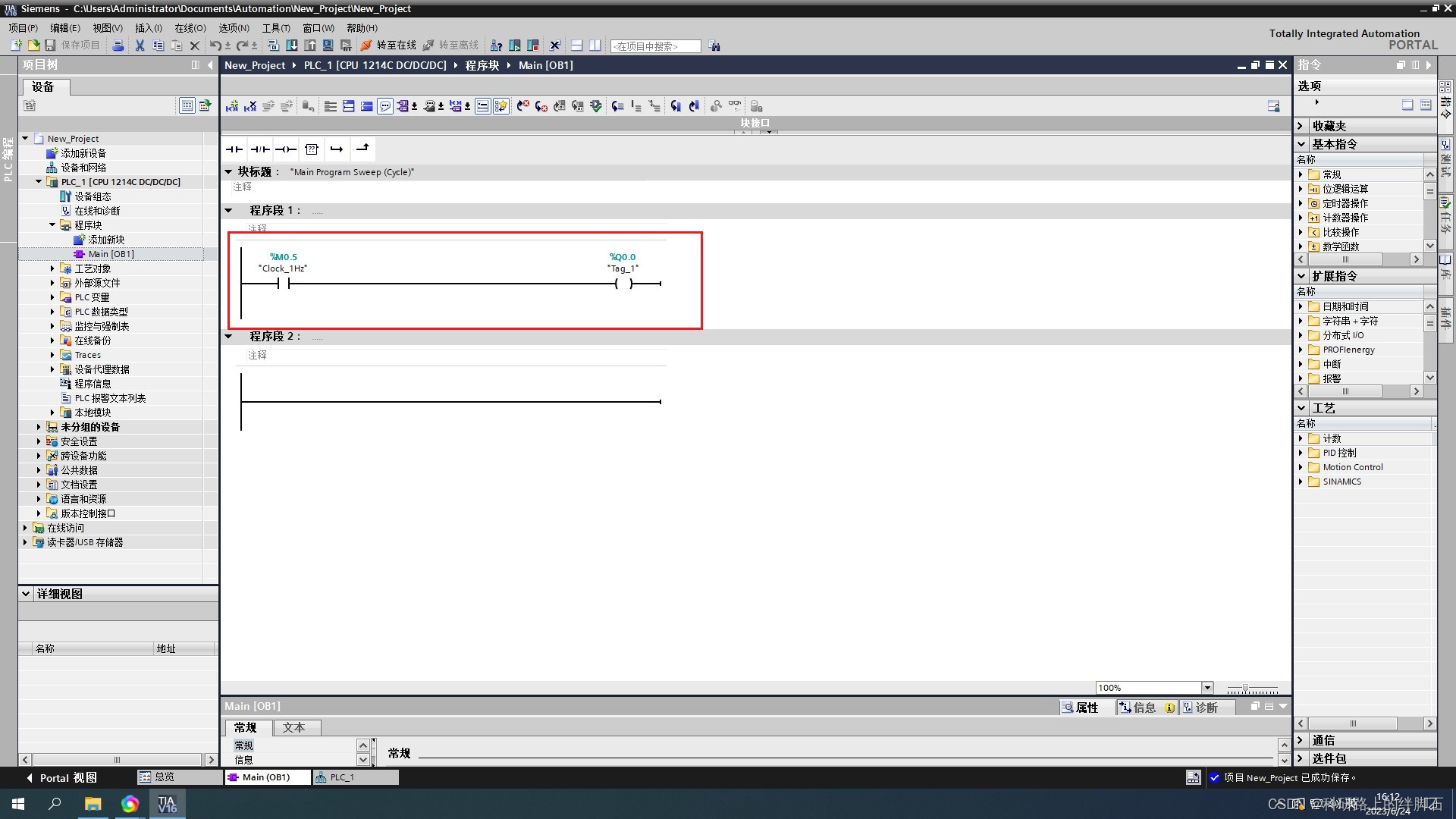Click the split editor vertically icon

click(x=595, y=45)
